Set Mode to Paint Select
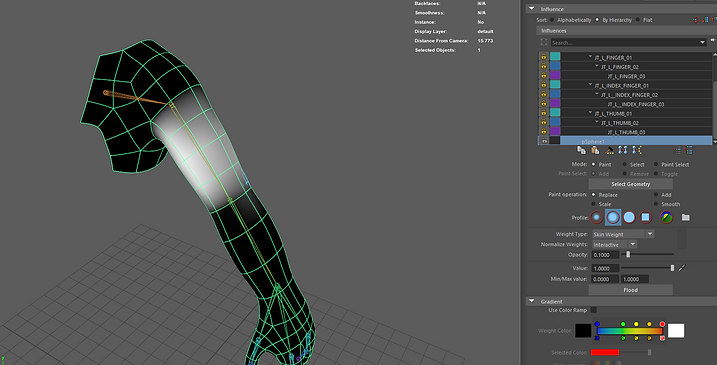 point(656,164)
